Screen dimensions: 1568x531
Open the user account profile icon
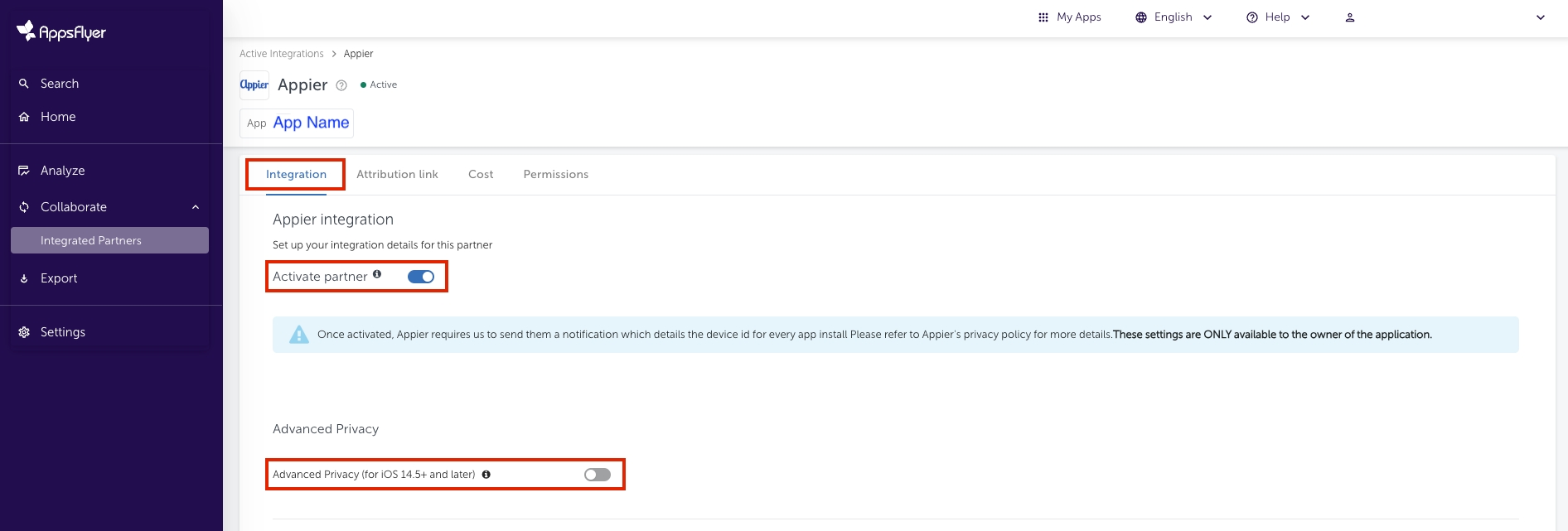tap(1350, 17)
